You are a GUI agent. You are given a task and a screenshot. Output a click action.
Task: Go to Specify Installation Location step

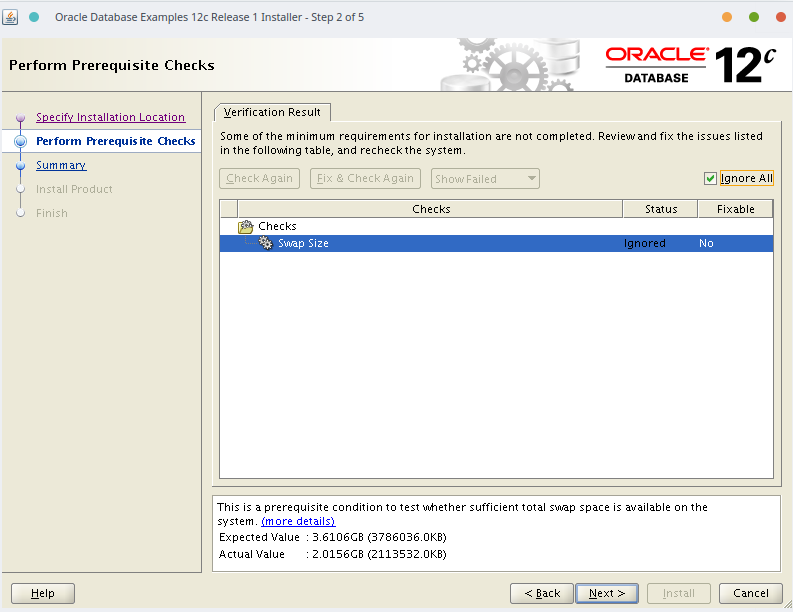click(x=110, y=117)
